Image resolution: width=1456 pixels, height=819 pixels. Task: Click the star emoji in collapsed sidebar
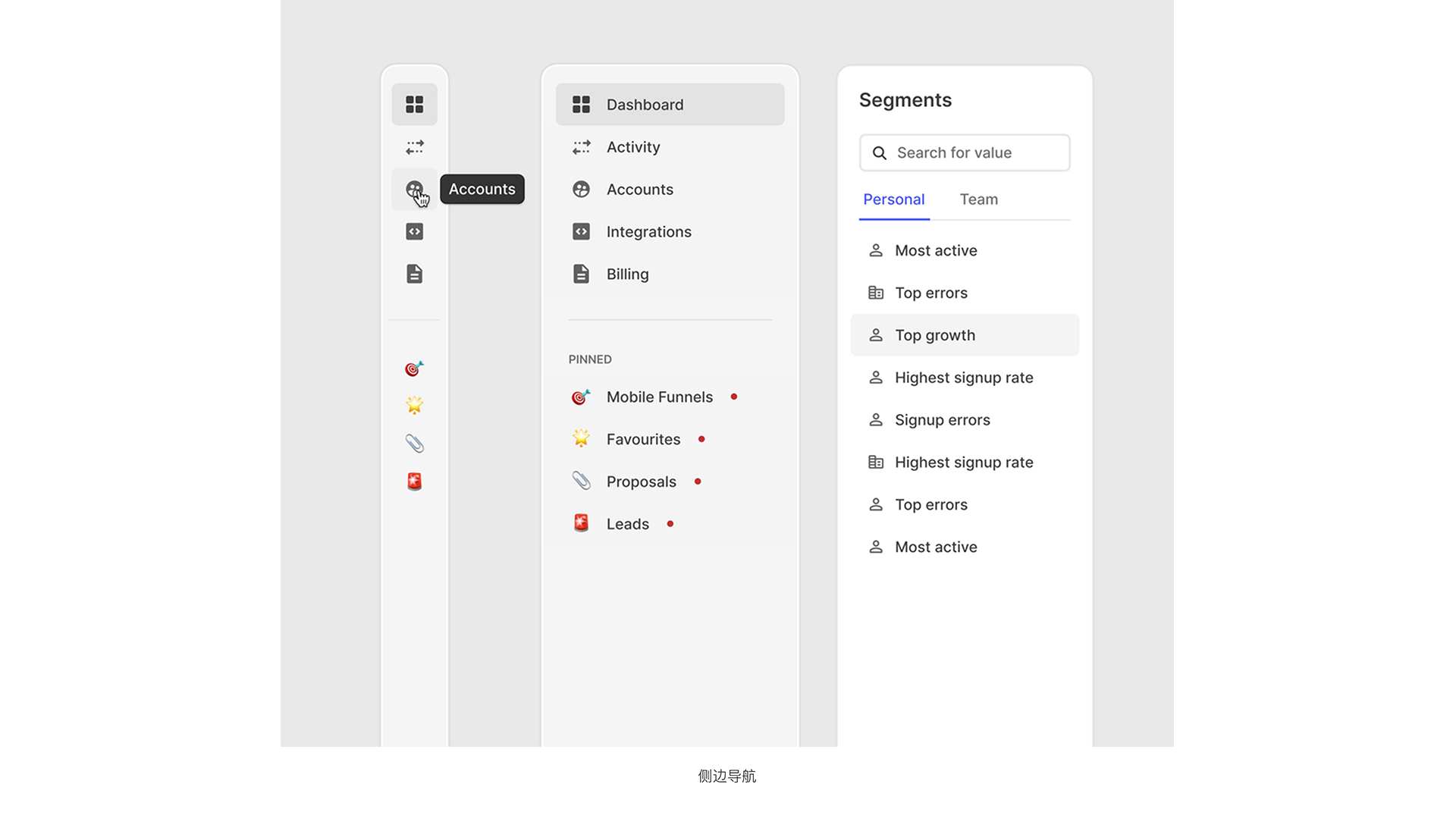(414, 405)
